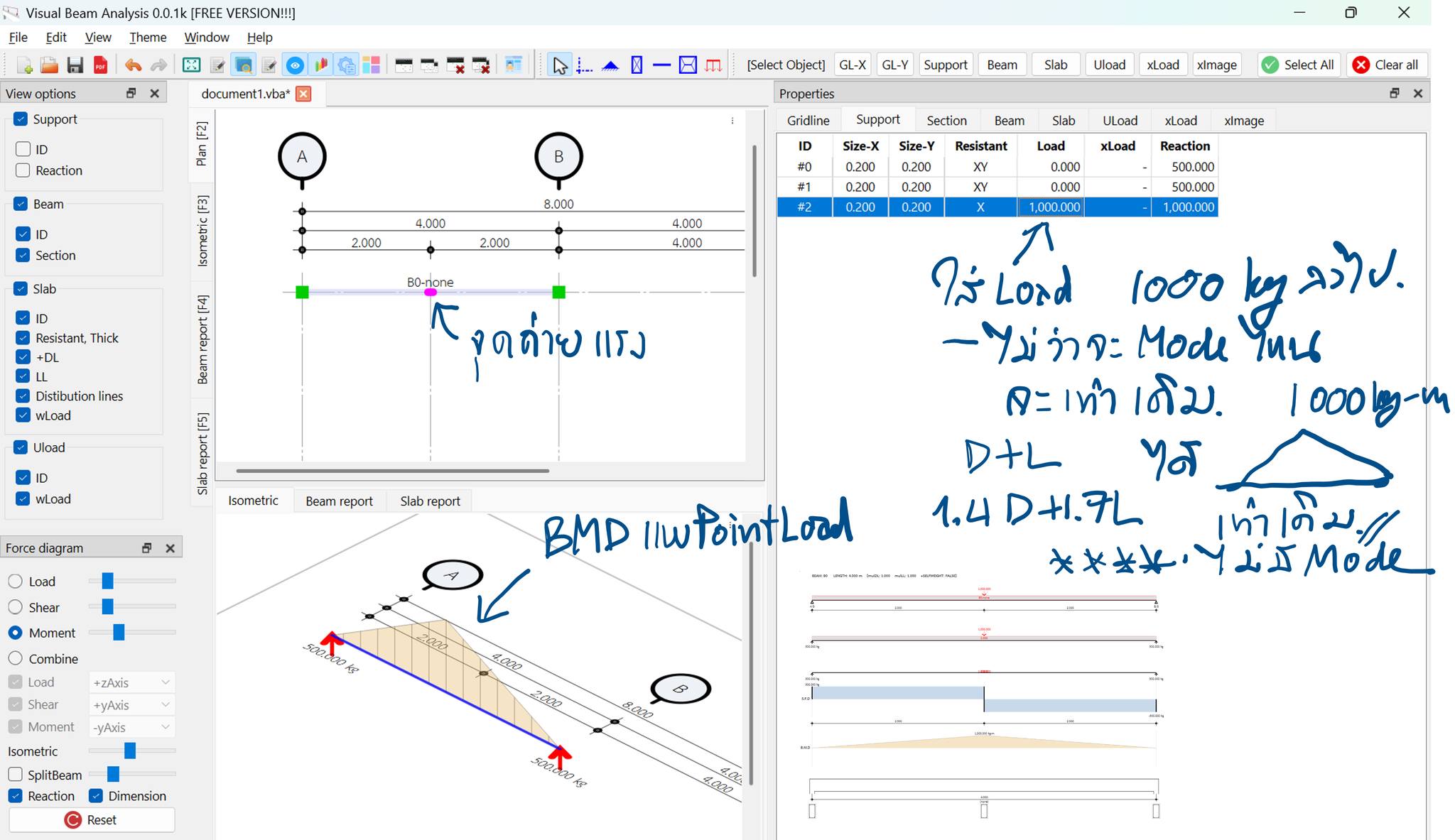Click the tile windows icon

(x=404, y=65)
